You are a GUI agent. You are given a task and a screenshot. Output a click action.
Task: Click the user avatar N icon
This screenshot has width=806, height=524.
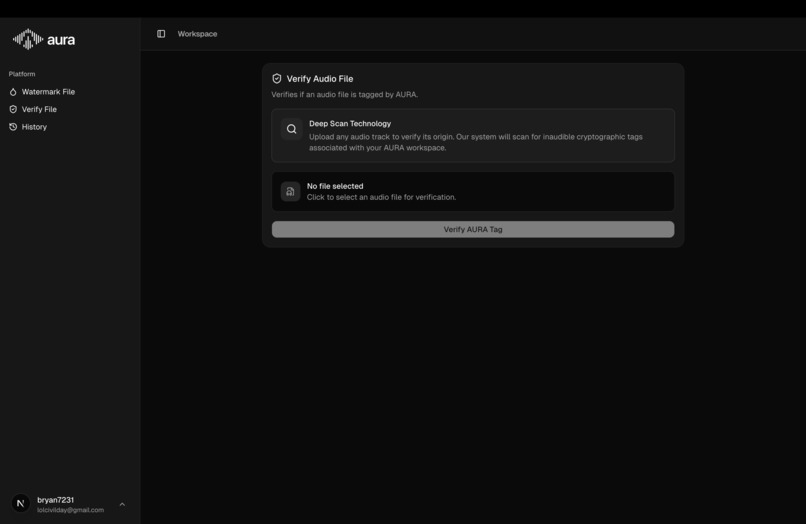click(x=21, y=503)
